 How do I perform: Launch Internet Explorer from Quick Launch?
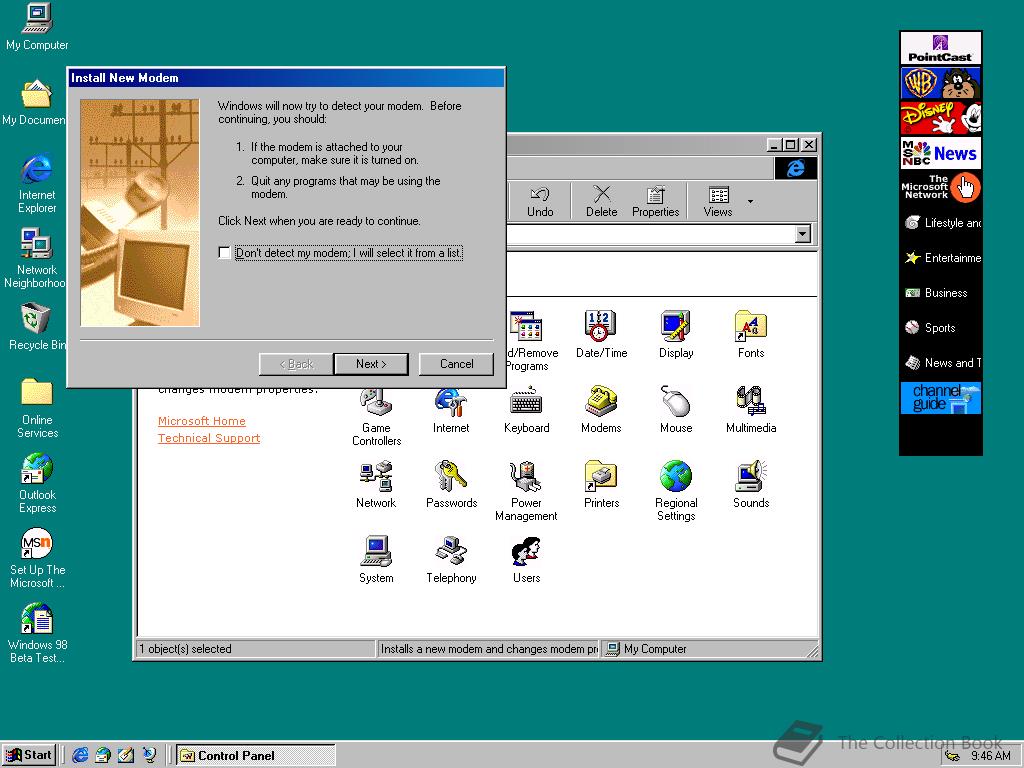pyautogui.click(x=80, y=755)
